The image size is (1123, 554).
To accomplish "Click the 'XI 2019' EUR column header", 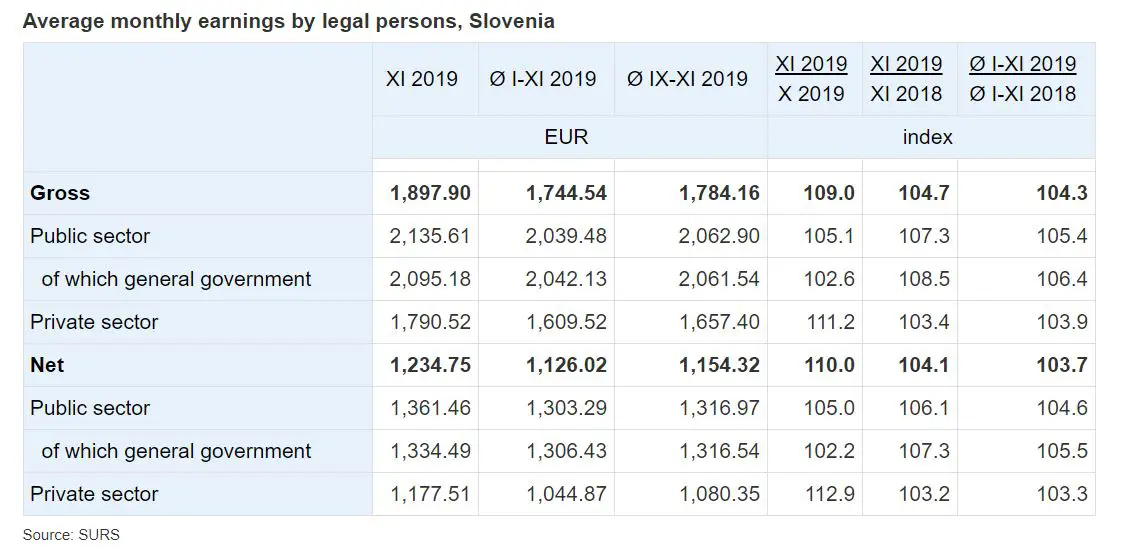I will pyautogui.click(x=422, y=79).
